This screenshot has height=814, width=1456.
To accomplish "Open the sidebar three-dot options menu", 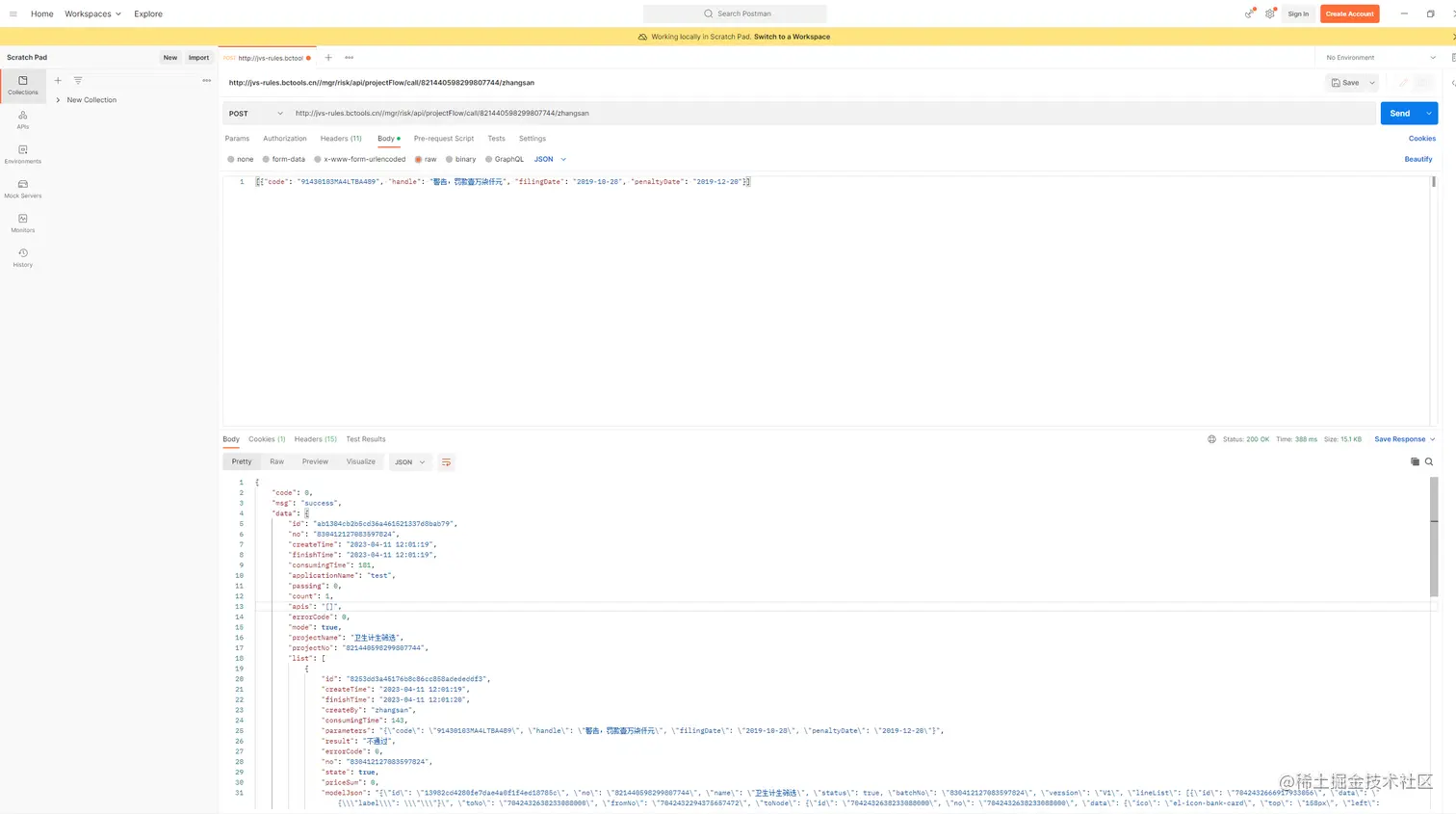I will pos(206,81).
